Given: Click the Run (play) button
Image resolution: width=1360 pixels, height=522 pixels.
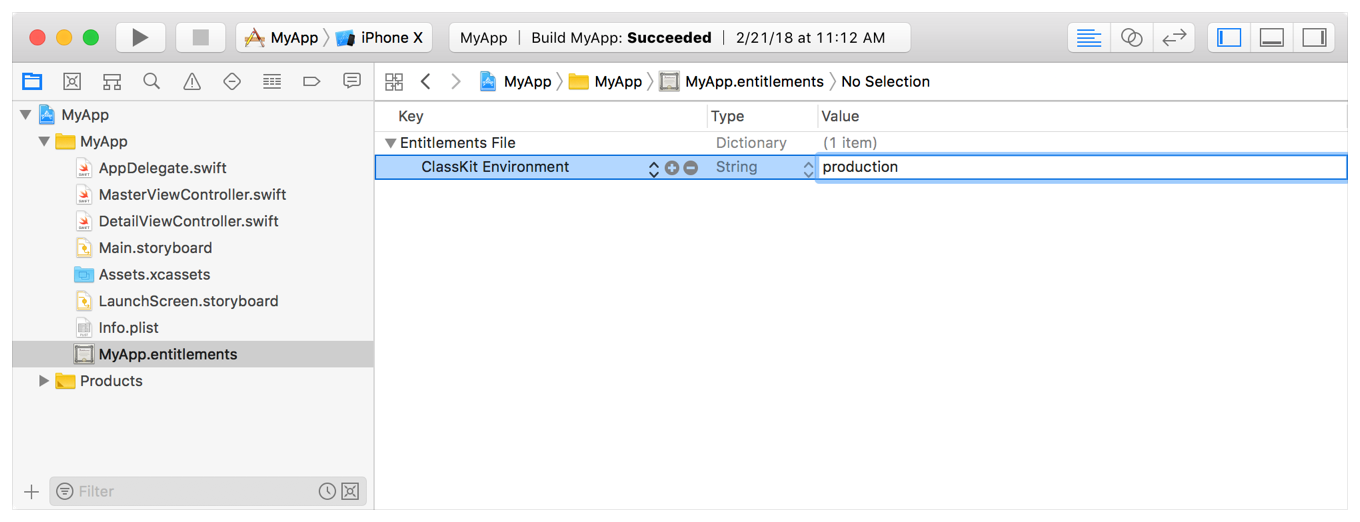Looking at the screenshot, I should point(140,38).
